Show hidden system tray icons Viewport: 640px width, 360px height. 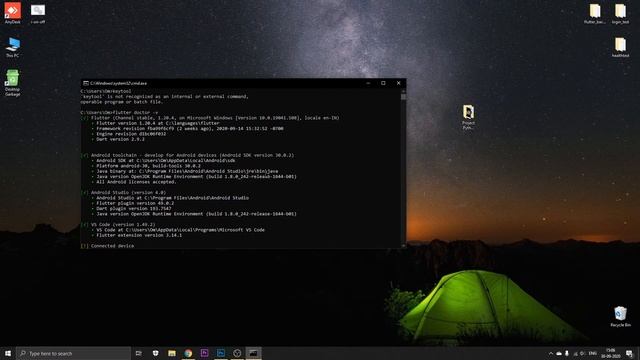pos(551,353)
